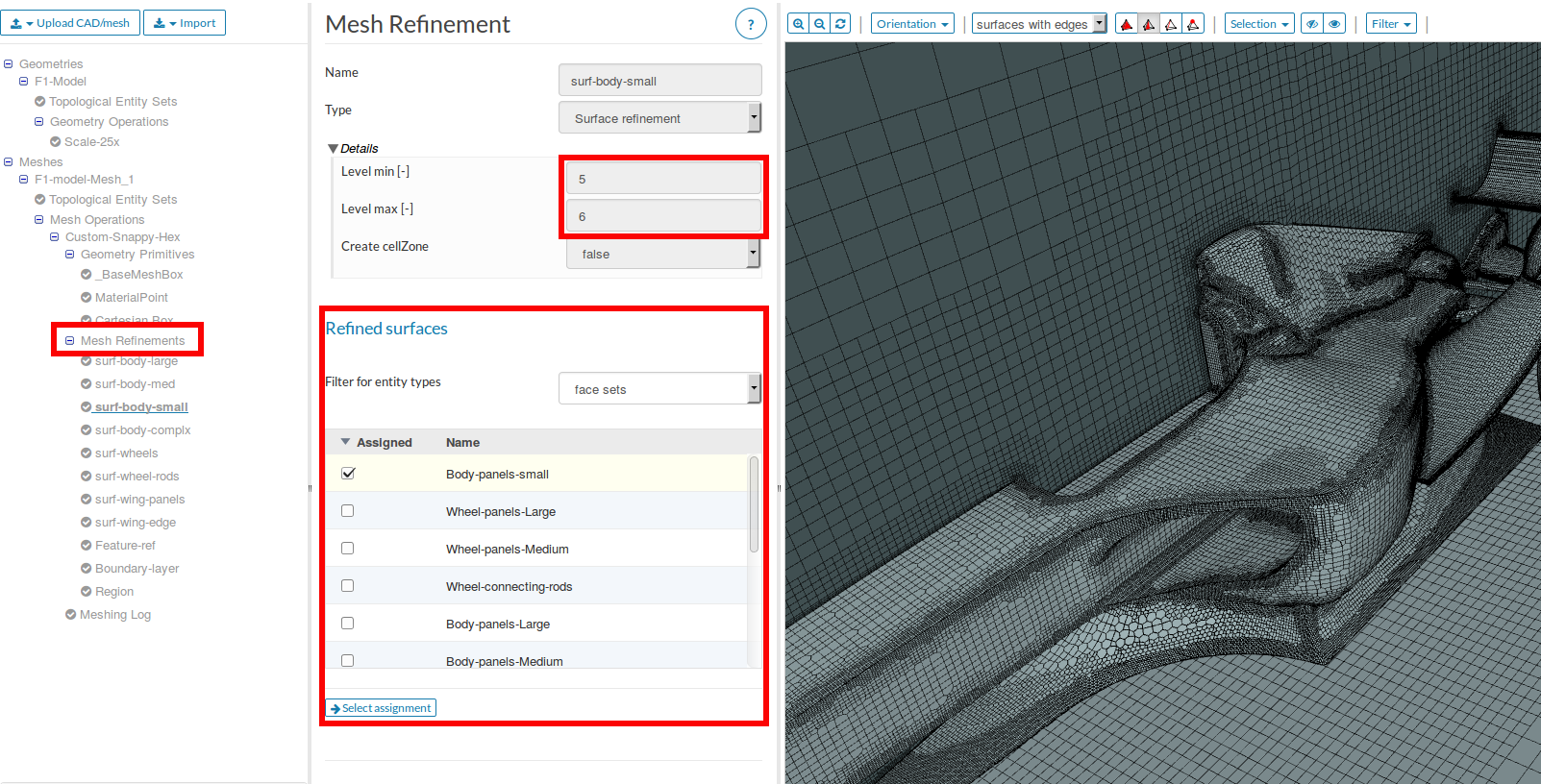
Task: Check the Wheel-panels-Medium checkbox
Action: coord(348,549)
